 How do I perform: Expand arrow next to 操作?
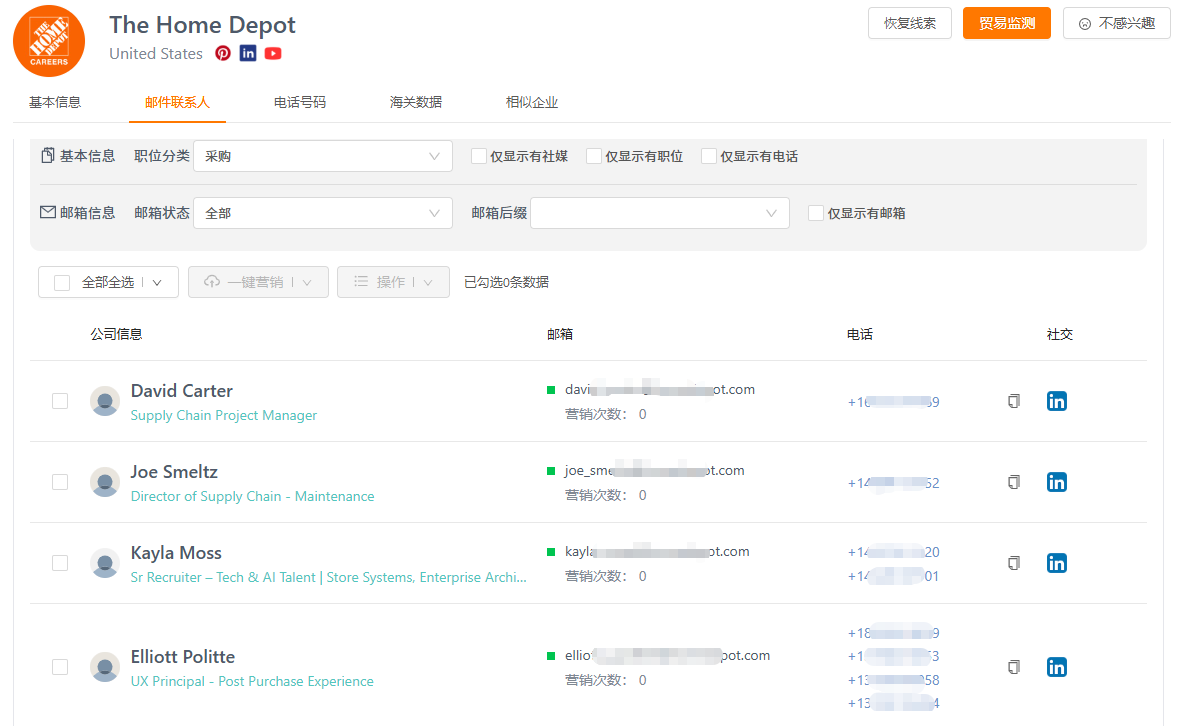pyautogui.click(x=428, y=282)
